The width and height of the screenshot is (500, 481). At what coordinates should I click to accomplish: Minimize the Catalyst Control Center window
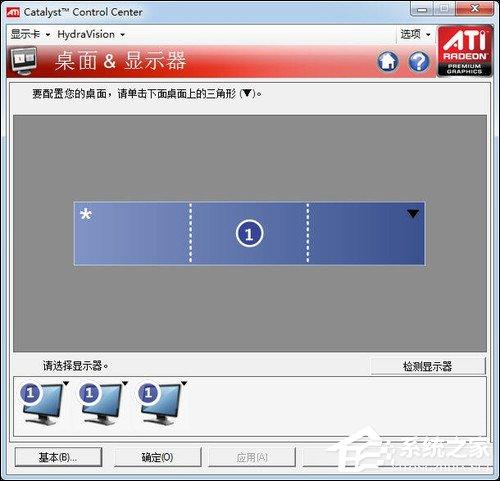click(422, 9)
